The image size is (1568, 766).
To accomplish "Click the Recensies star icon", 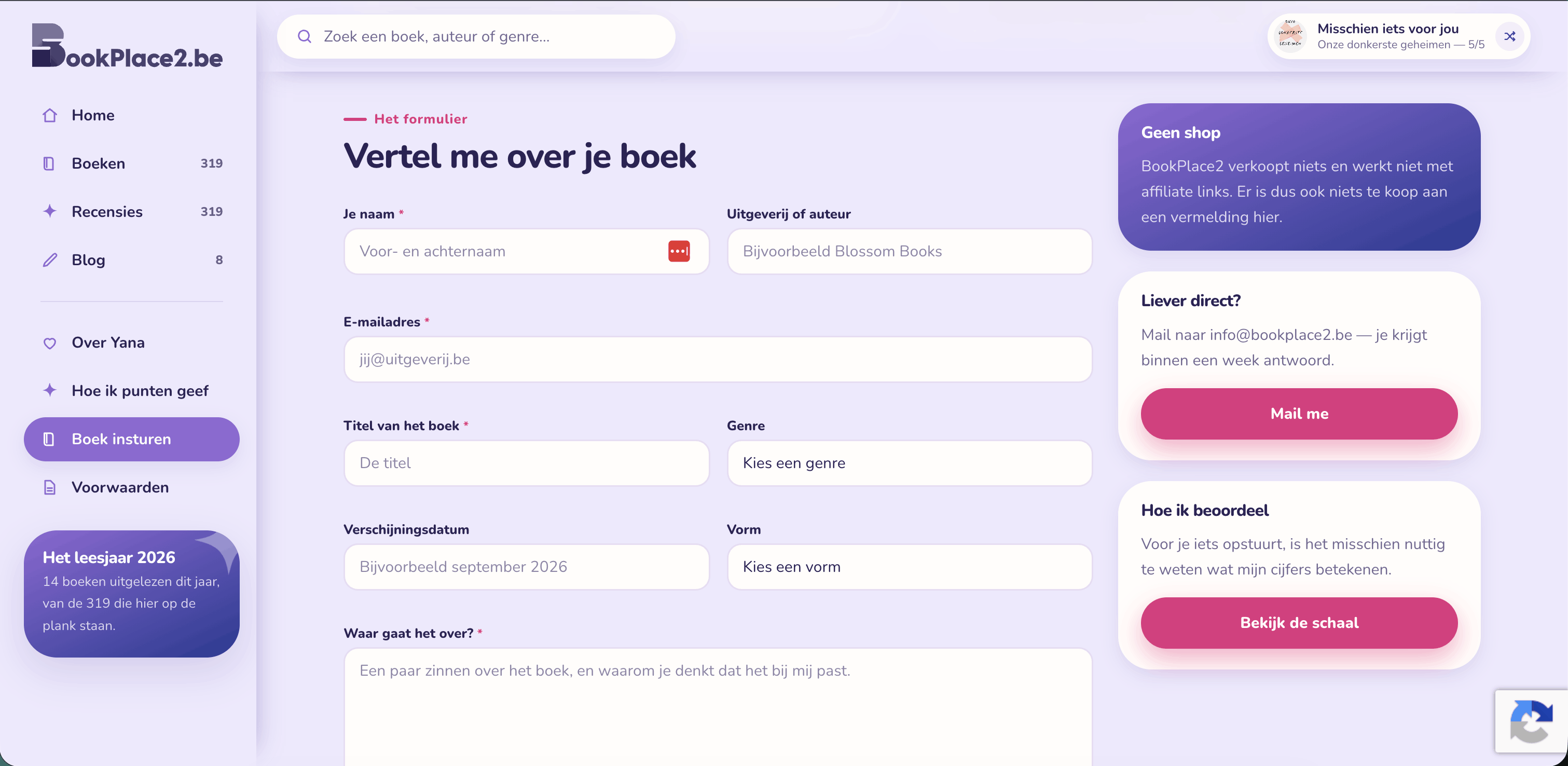I will coord(50,211).
